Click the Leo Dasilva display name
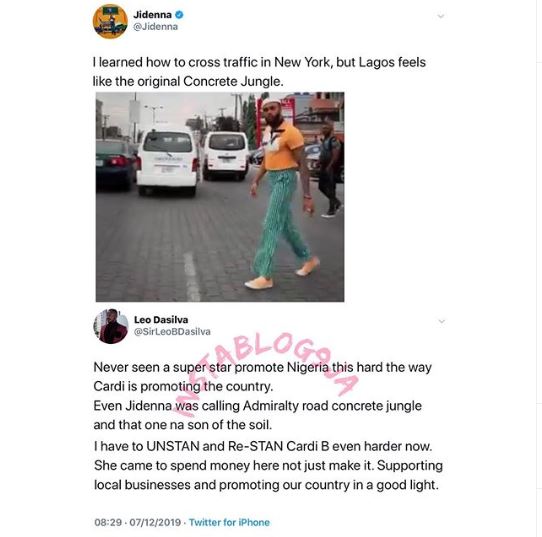This screenshot has width=542, height=537. pyautogui.click(x=161, y=320)
